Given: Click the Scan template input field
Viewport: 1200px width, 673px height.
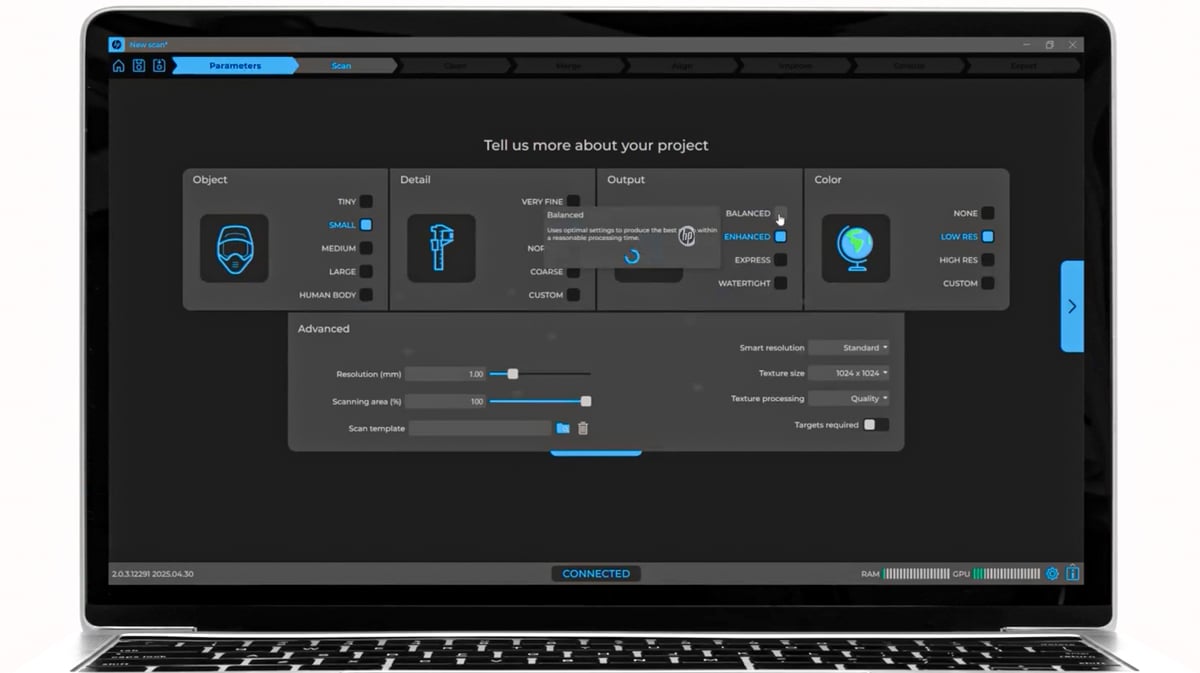Looking at the screenshot, I should [480, 428].
